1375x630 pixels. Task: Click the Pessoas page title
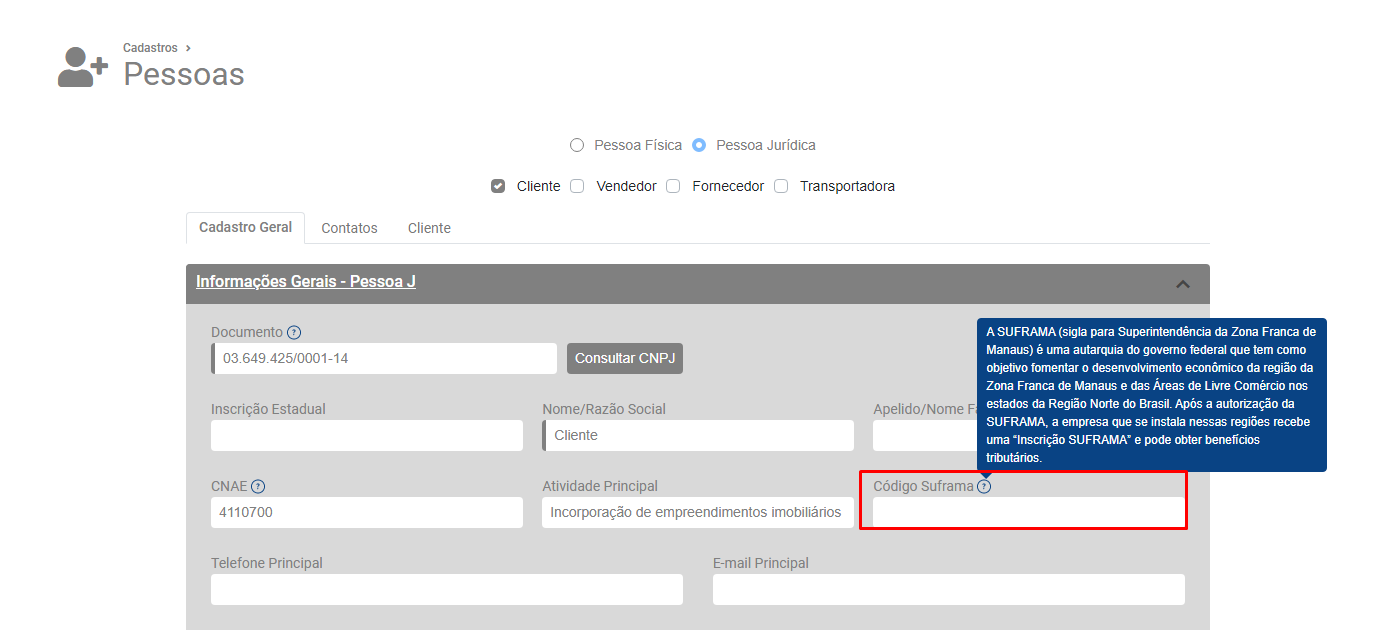tap(184, 74)
